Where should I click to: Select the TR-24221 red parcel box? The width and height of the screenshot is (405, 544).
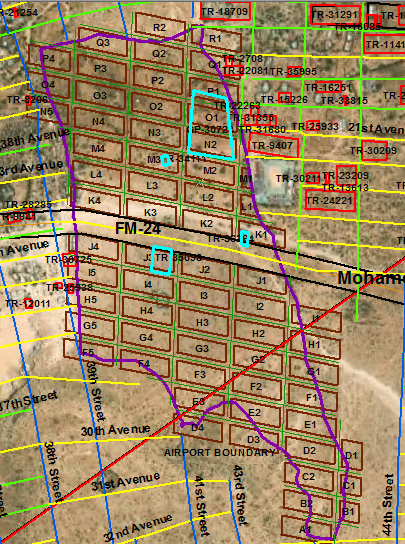(330, 200)
